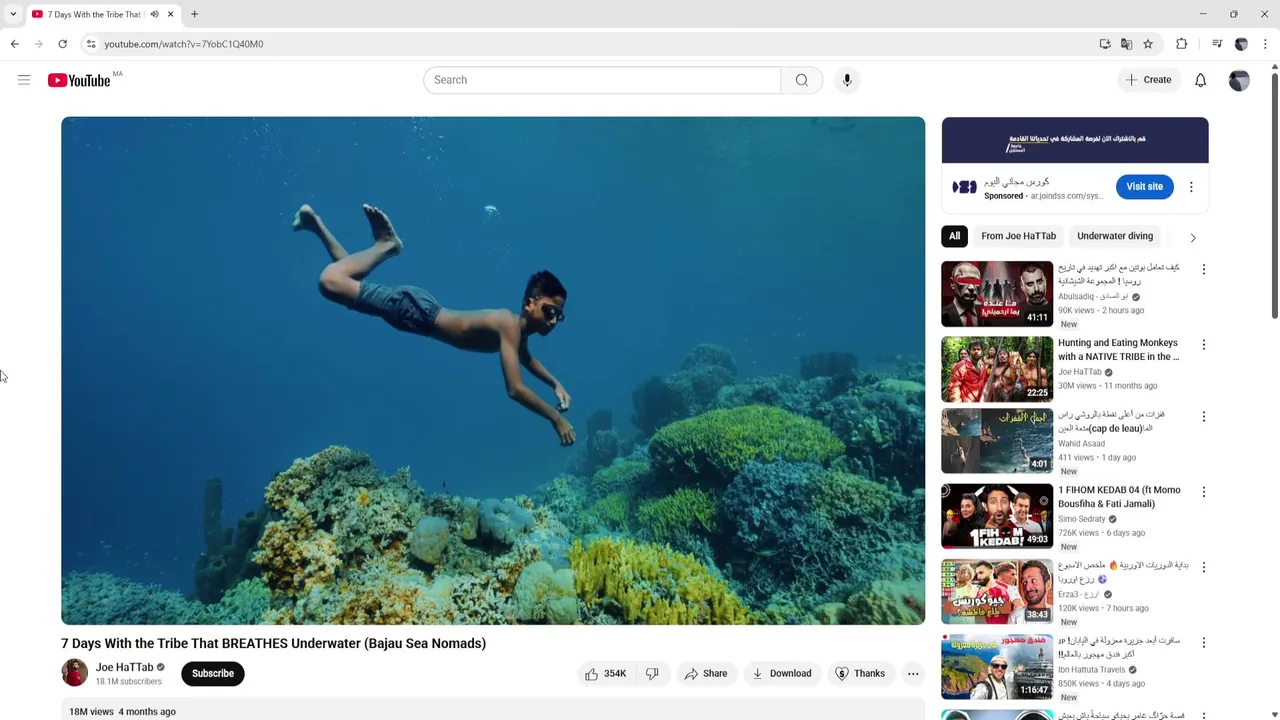Open options for Abulsadiq video
The image size is (1280, 720).
1204,270
